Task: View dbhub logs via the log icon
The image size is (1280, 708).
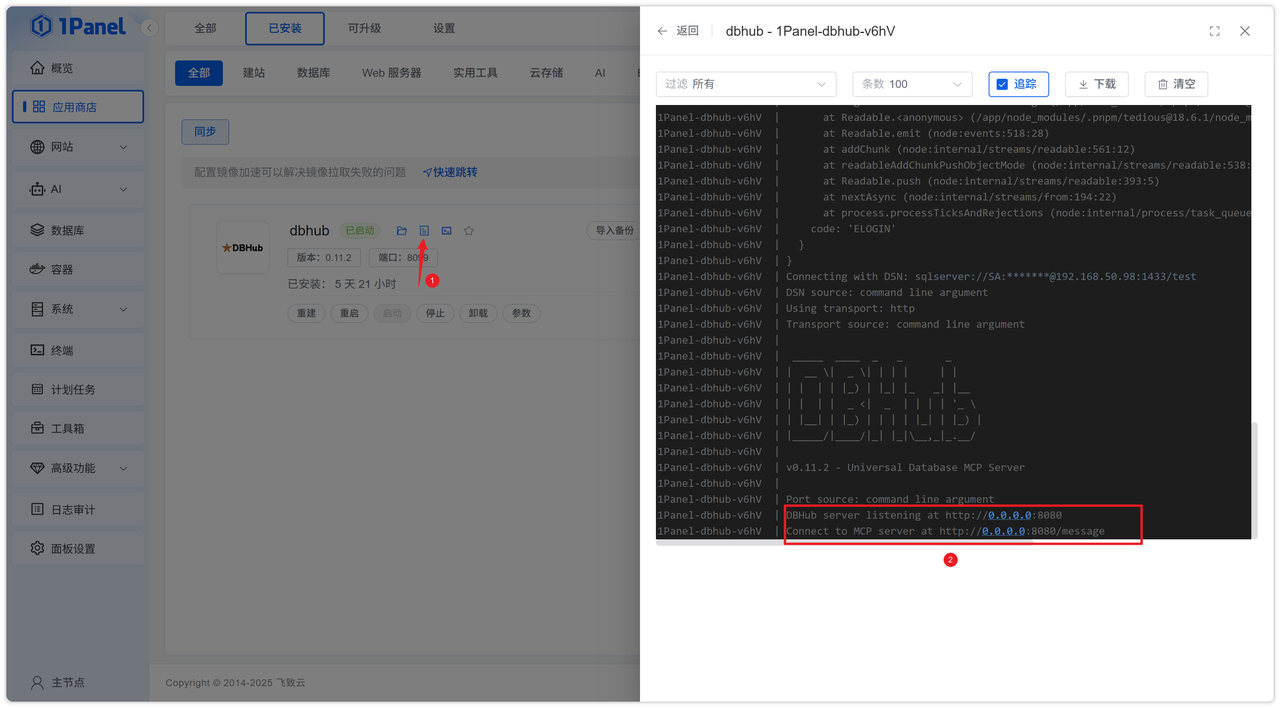Action: coord(424,230)
